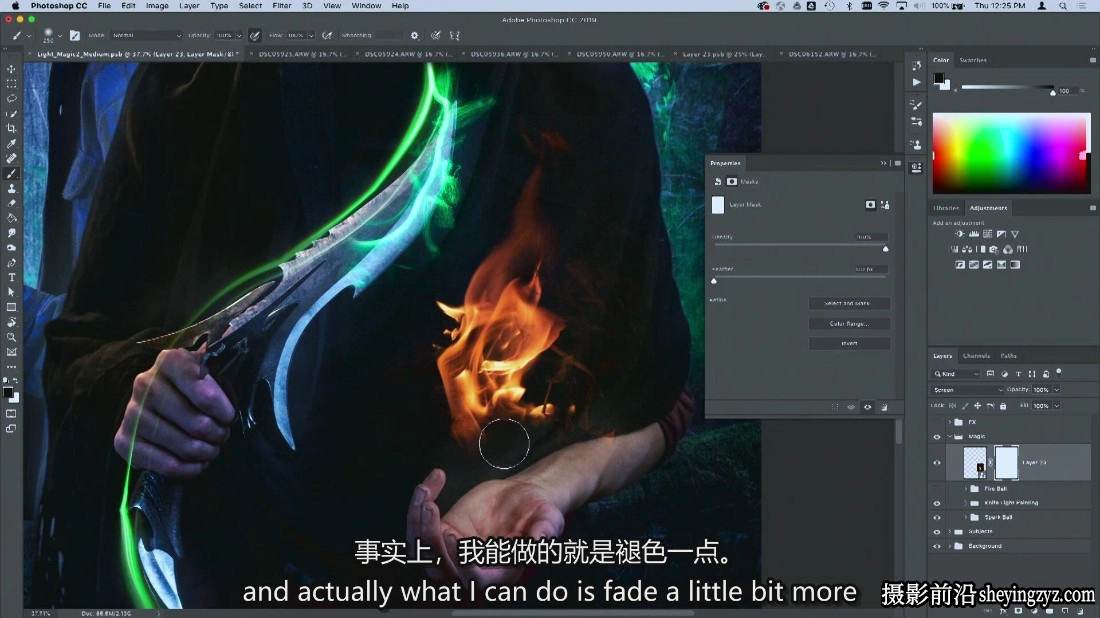This screenshot has height=618, width=1100.
Task: Click lock all padlock icon in Layers
Action: coord(1003,405)
